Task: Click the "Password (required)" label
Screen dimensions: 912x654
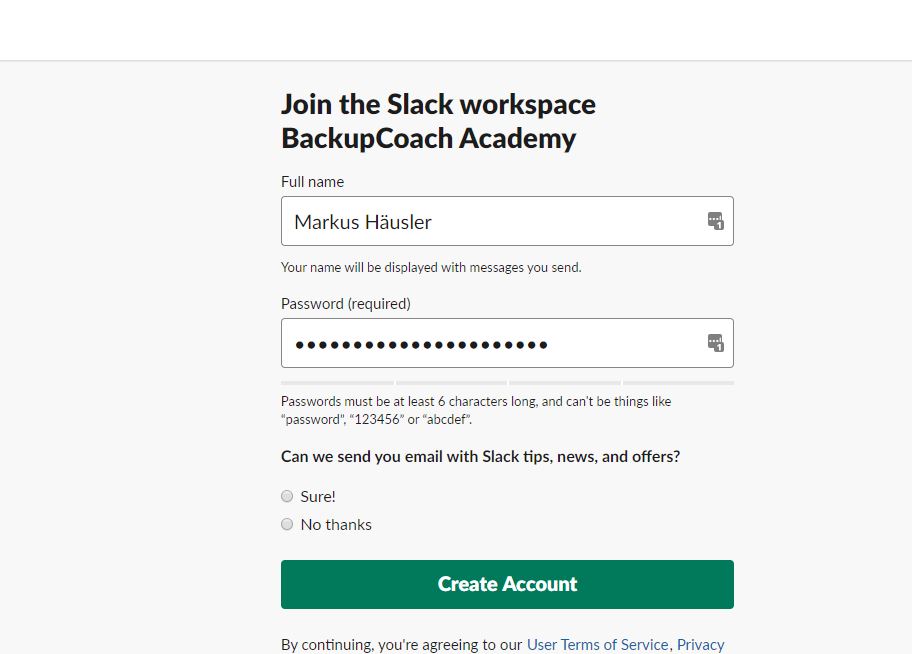Action: (x=346, y=303)
